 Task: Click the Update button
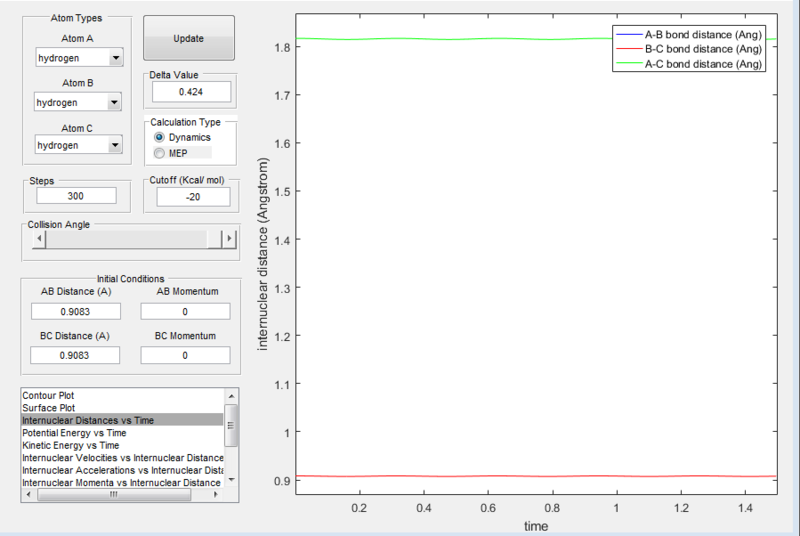point(189,38)
